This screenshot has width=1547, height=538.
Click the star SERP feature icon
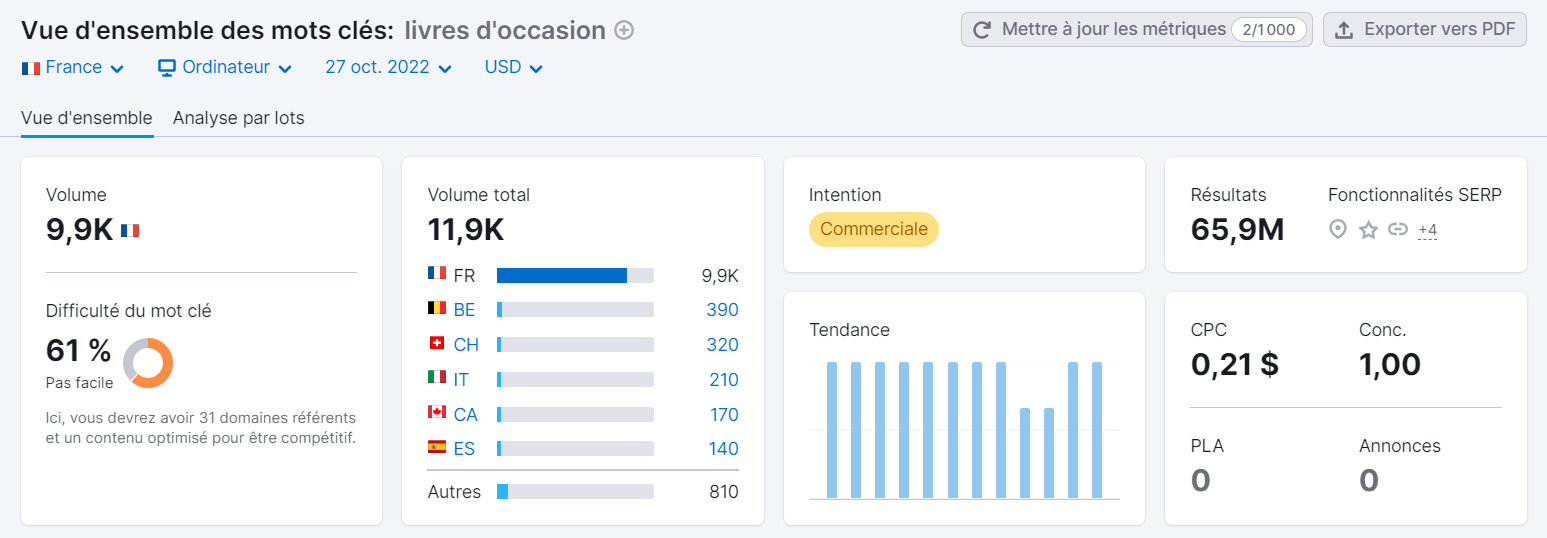(1368, 230)
